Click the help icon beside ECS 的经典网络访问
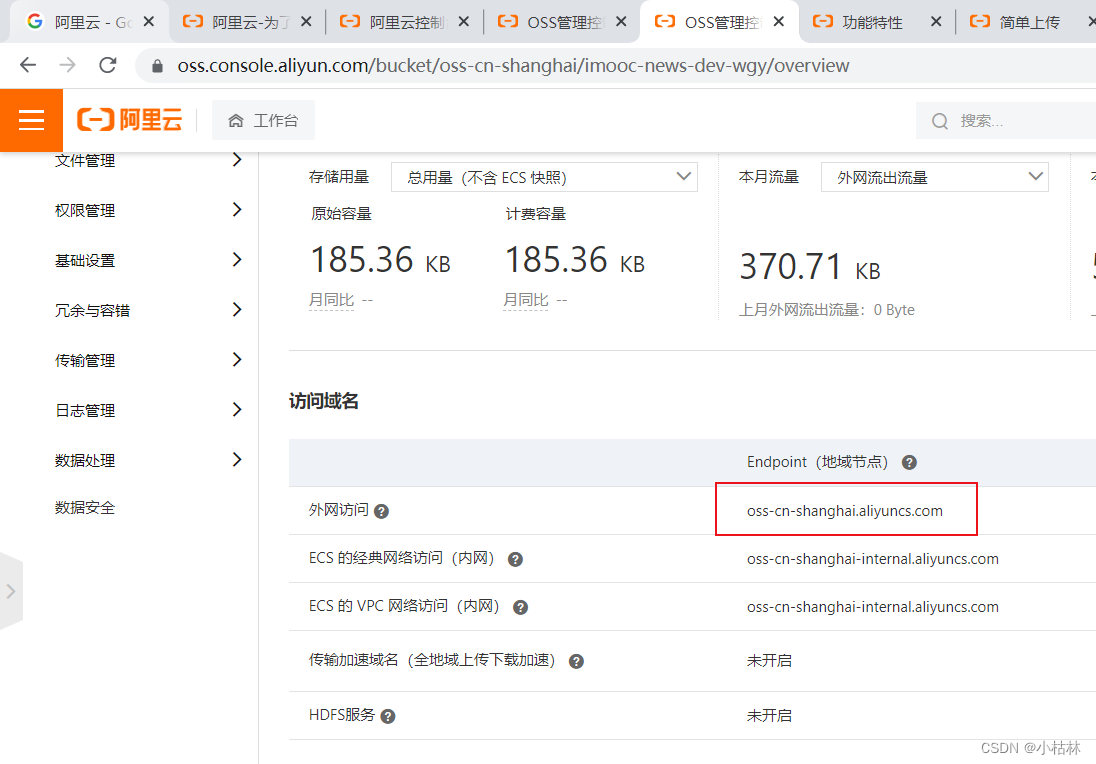Image resolution: width=1096 pixels, height=764 pixels. pos(515,559)
